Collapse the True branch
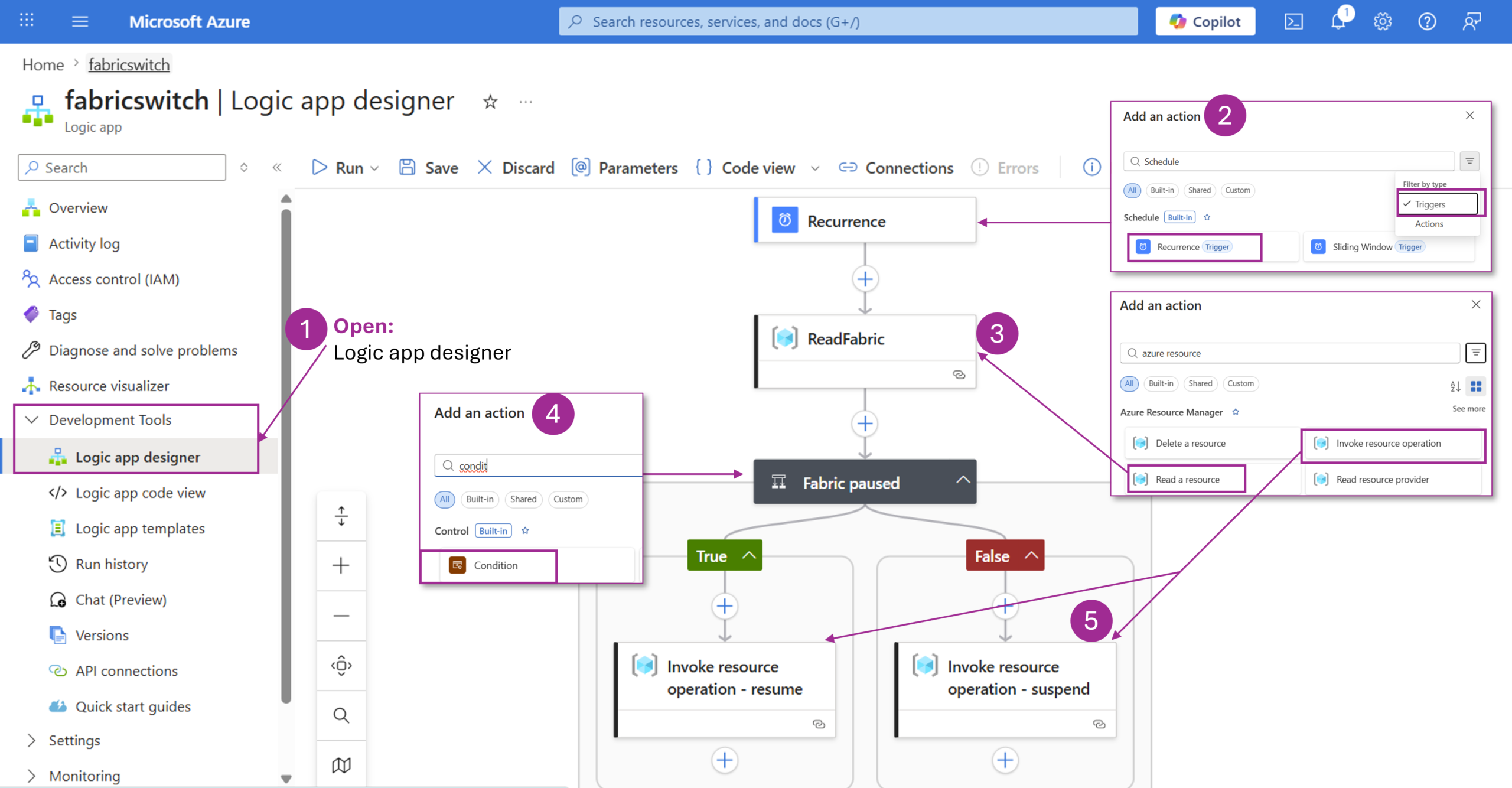 pos(749,555)
